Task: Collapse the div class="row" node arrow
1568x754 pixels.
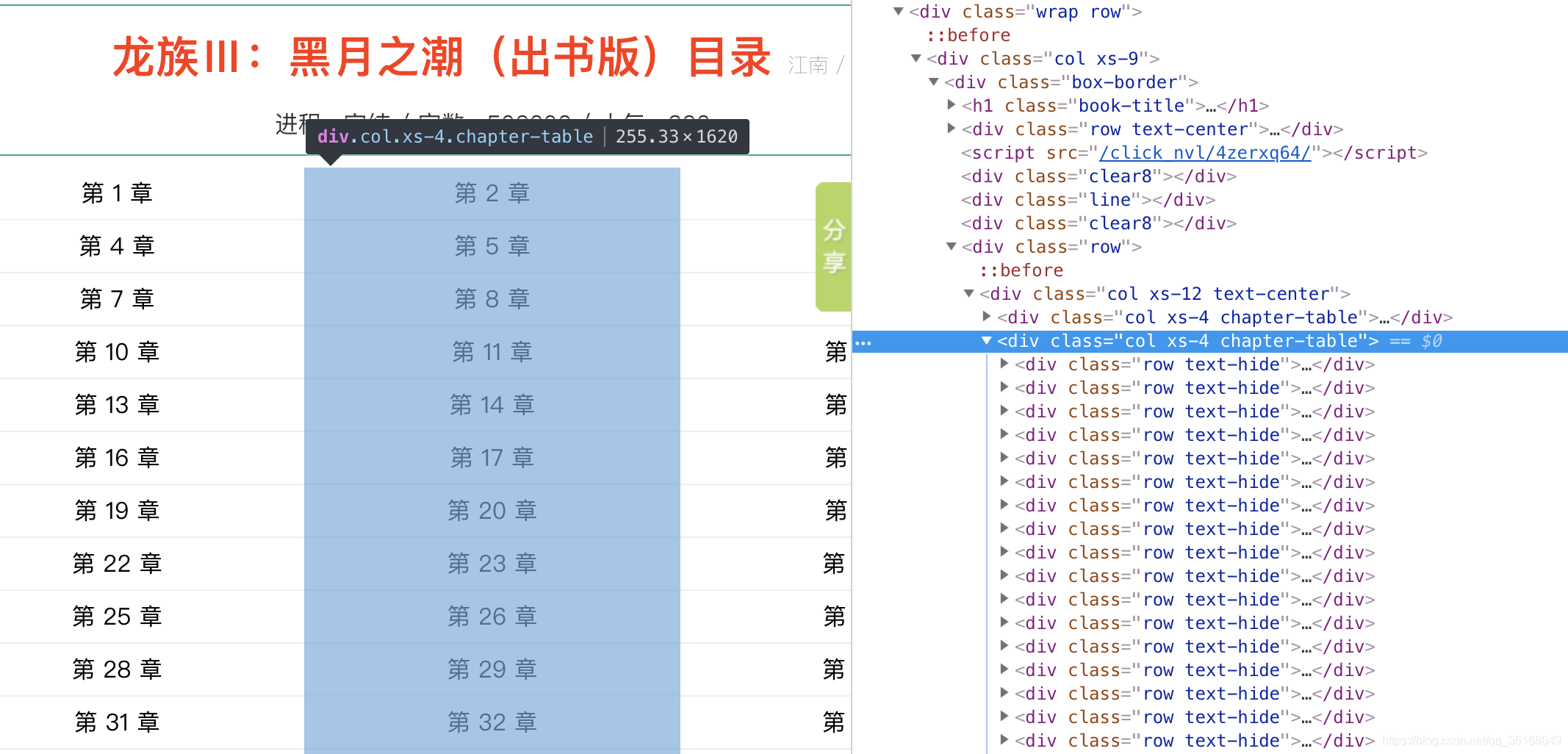Action: [952, 247]
